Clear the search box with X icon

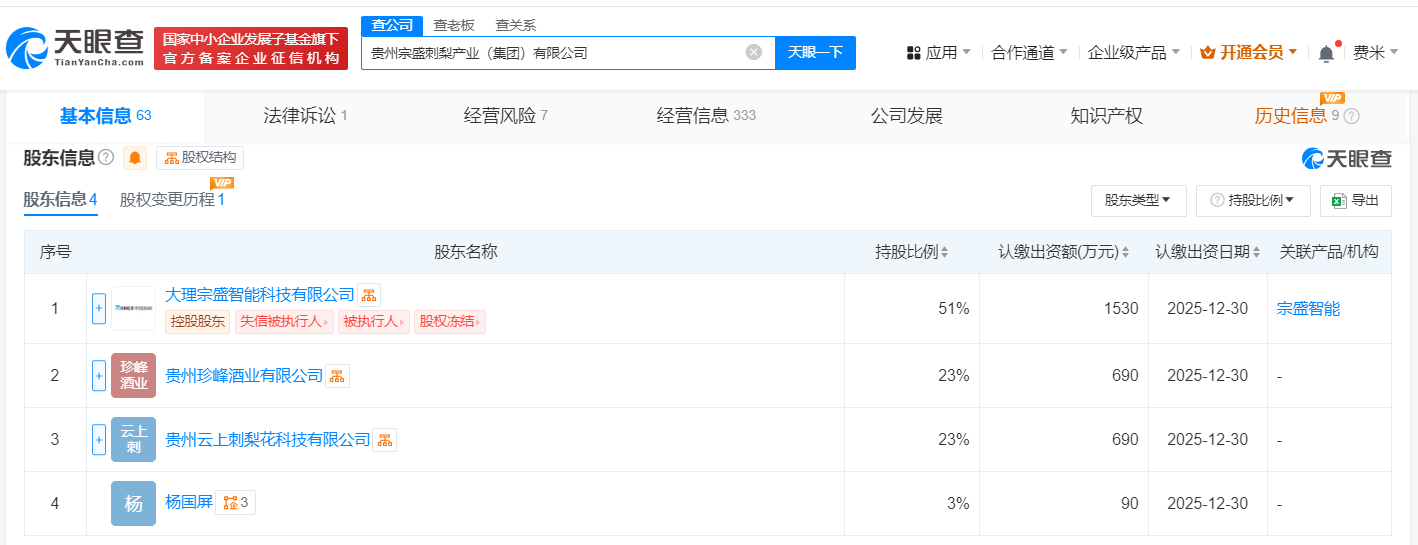[x=754, y=52]
